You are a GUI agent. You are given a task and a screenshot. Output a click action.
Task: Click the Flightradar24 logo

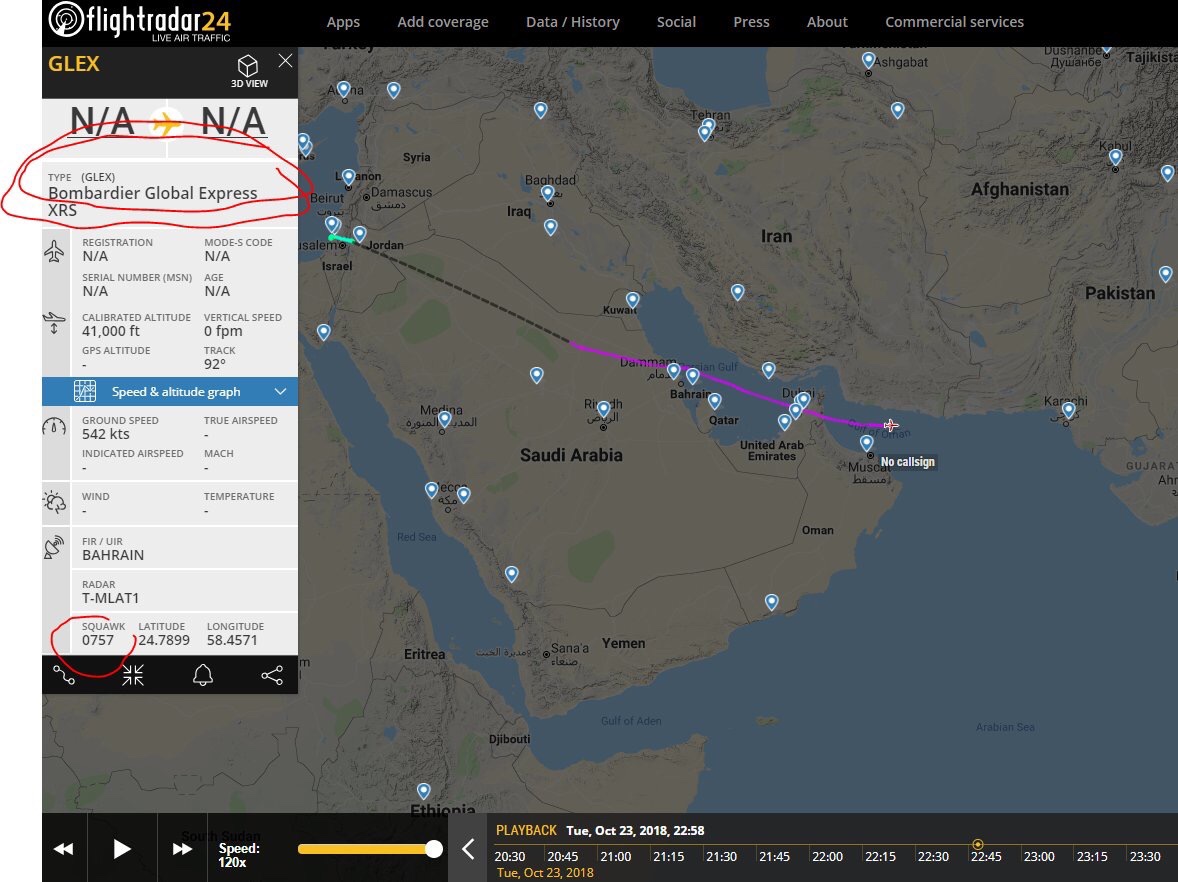point(140,22)
